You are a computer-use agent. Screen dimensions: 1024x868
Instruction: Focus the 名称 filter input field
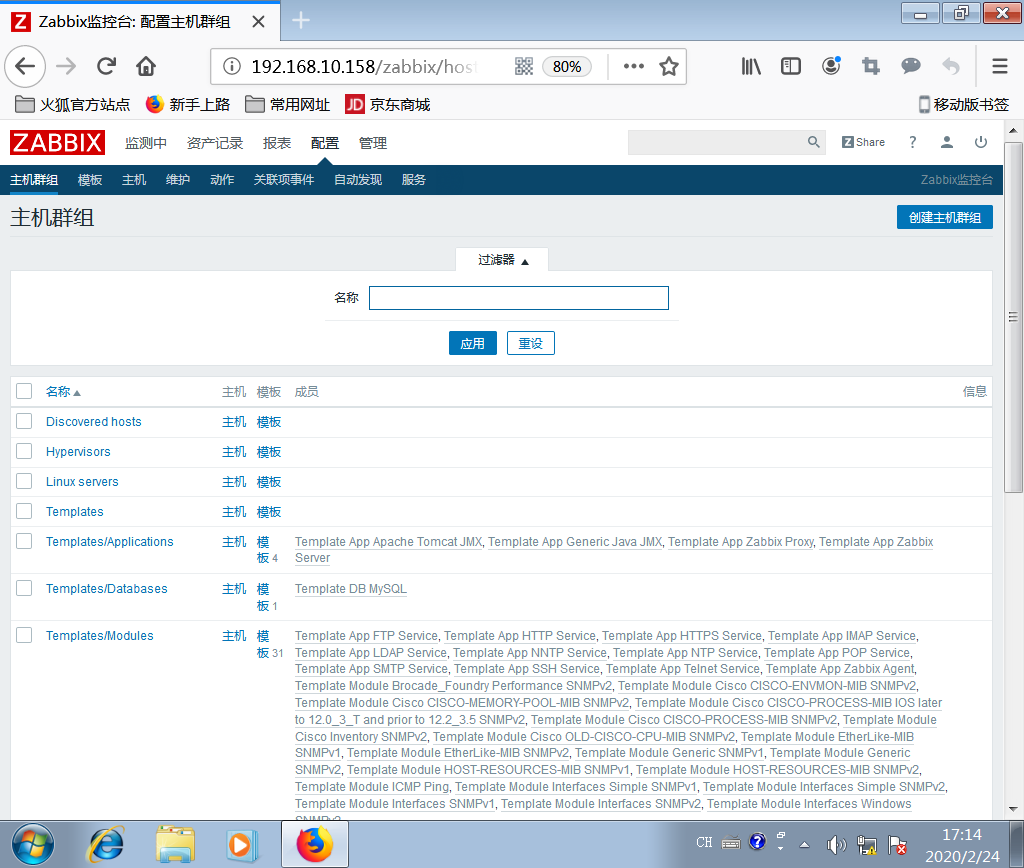[x=519, y=298]
